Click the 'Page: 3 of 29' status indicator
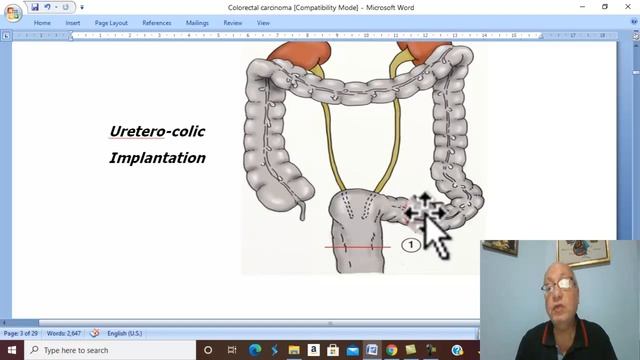The image size is (640, 360). [21, 333]
